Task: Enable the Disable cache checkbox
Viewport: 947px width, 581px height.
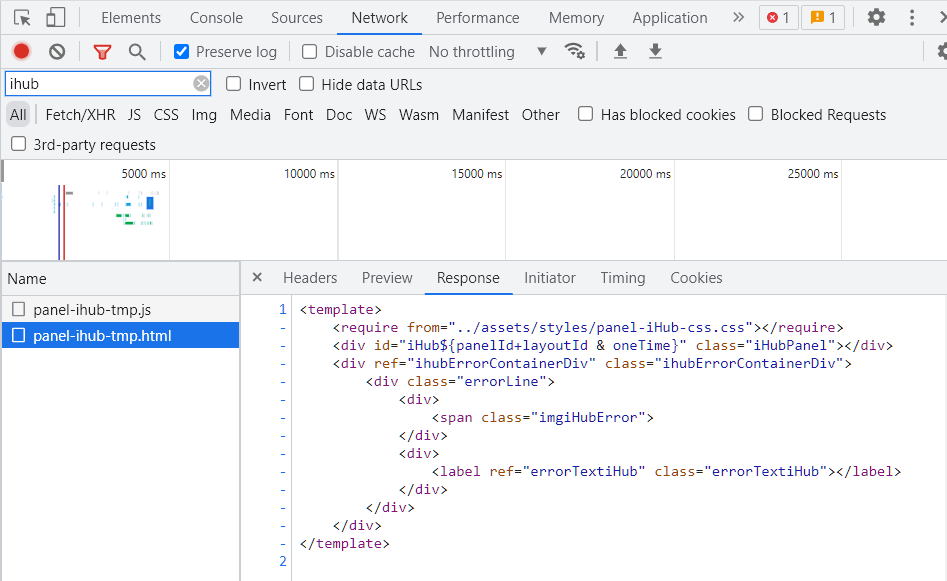Action: pyautogui.click(x=310, y=52)
